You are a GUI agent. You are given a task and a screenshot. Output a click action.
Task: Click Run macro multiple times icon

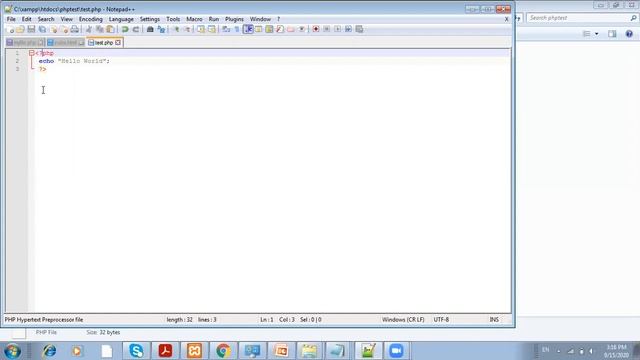(x=348, y=29)
